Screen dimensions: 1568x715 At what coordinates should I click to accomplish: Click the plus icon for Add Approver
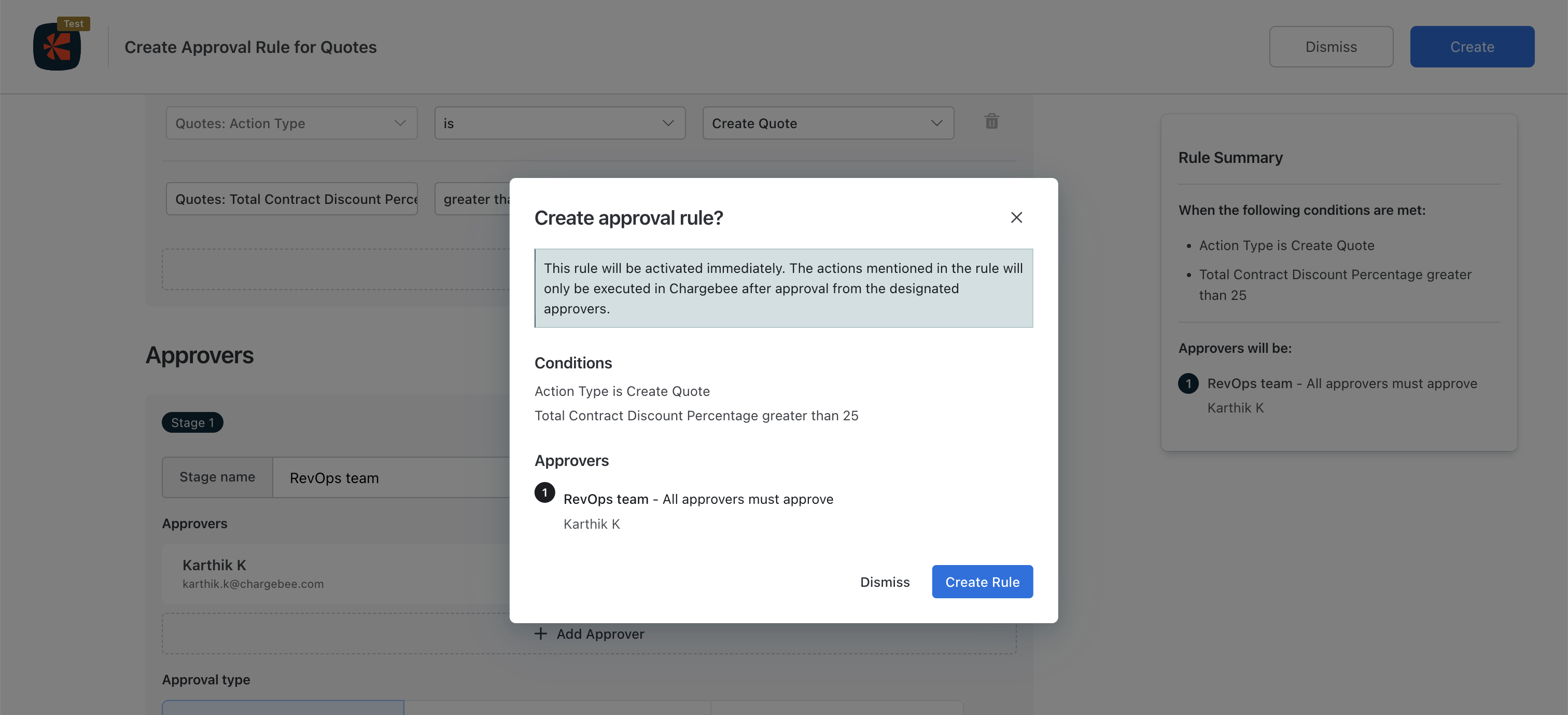coord(540,634)
